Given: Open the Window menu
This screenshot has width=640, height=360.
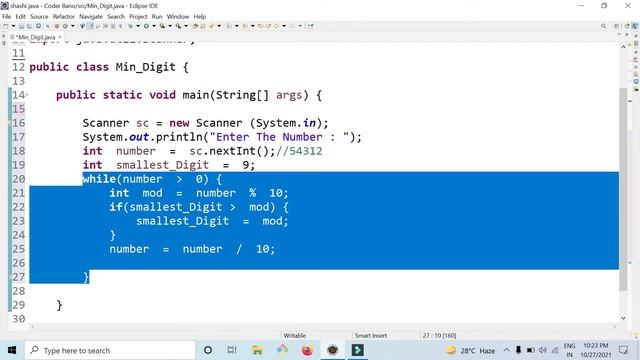Looking at the screenshot, I should point(178,17).
